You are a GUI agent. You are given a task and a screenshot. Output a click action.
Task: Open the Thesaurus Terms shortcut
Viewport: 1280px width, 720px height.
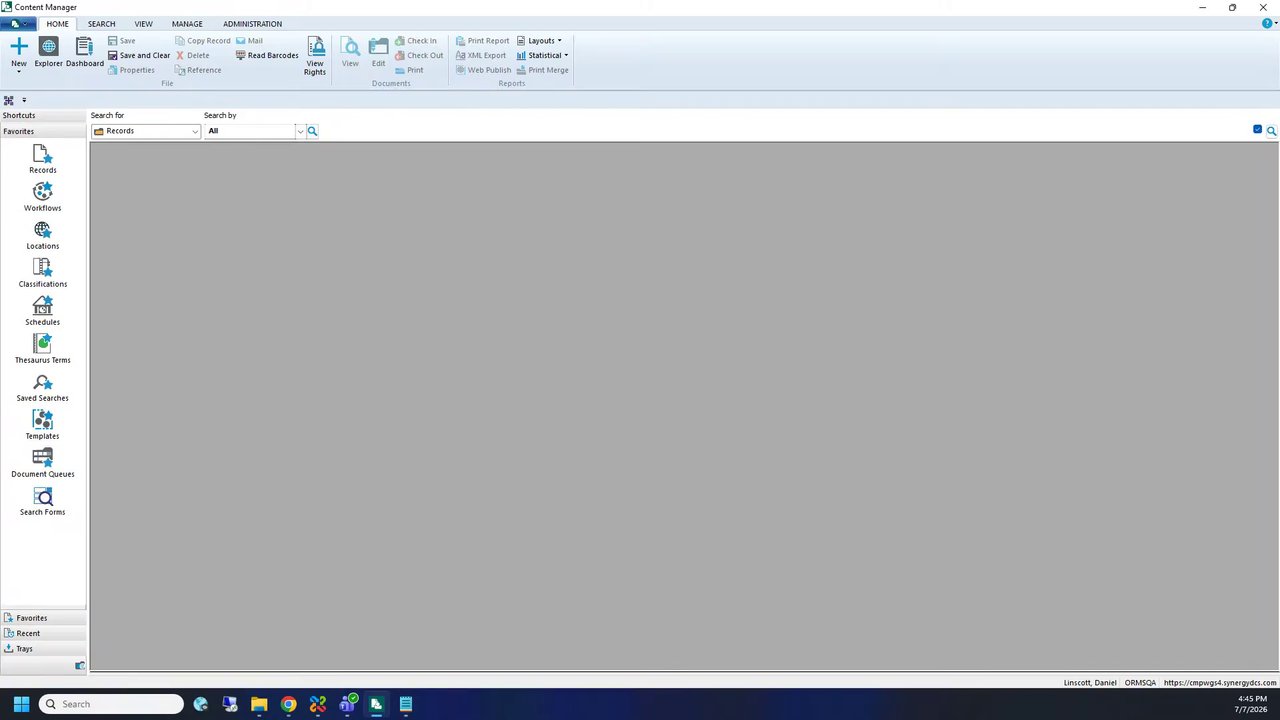click(43, 350)
